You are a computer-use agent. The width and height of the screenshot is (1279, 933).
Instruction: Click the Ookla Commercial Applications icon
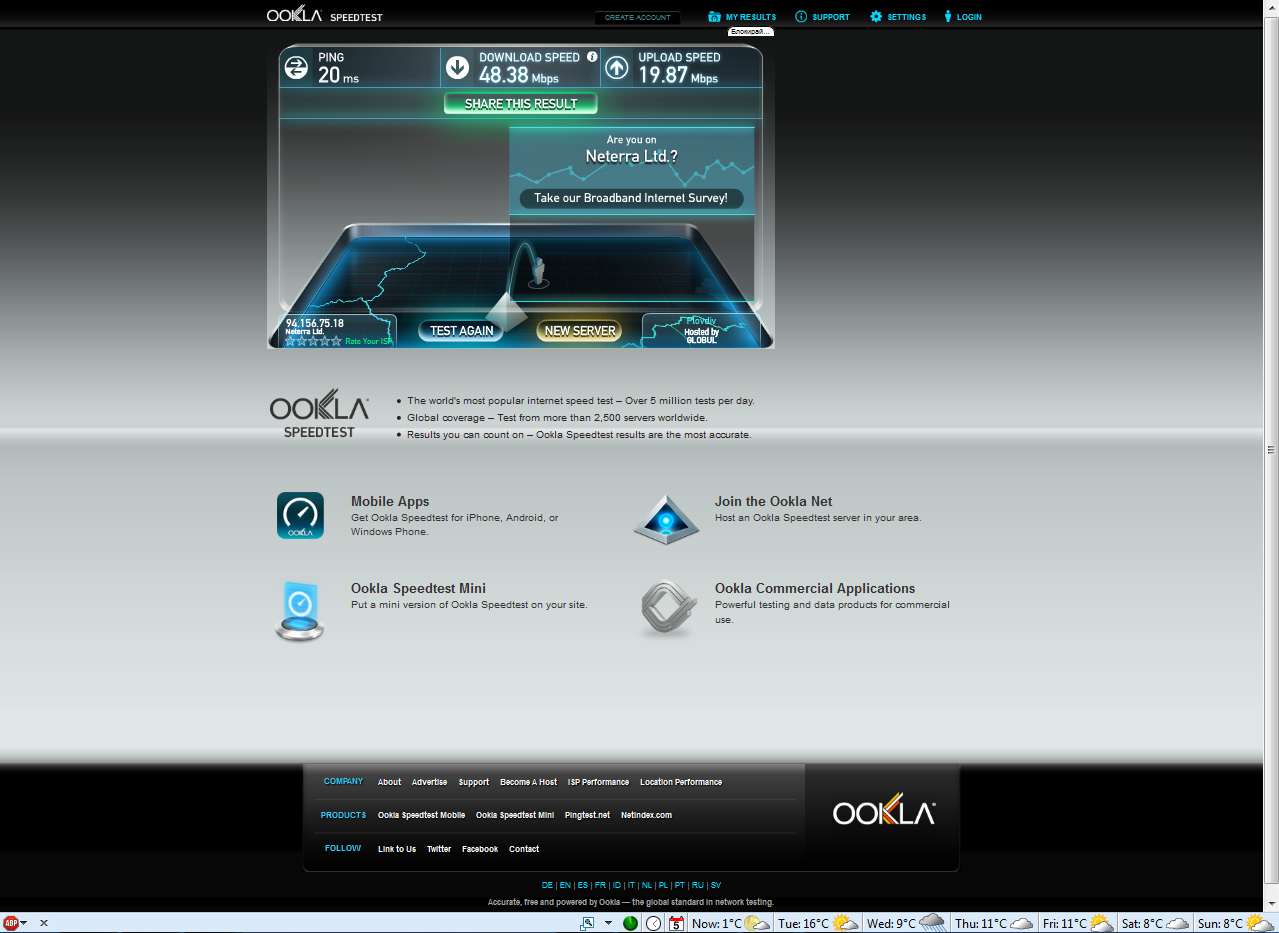pos(667,609)
